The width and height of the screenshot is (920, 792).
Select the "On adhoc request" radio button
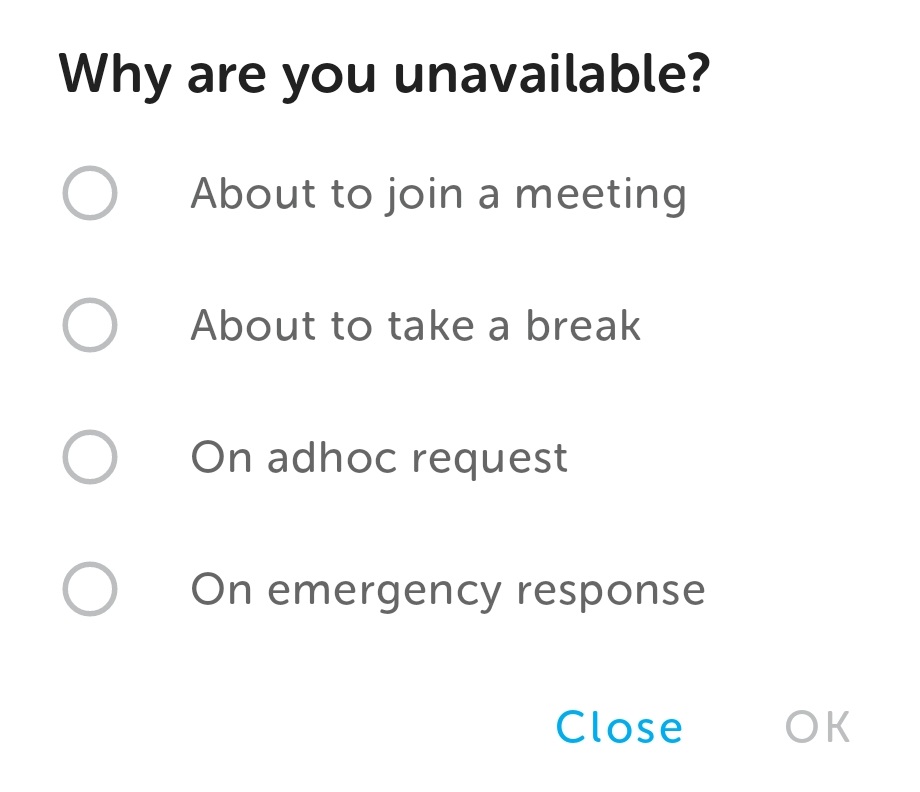click(x=90, y=458)
